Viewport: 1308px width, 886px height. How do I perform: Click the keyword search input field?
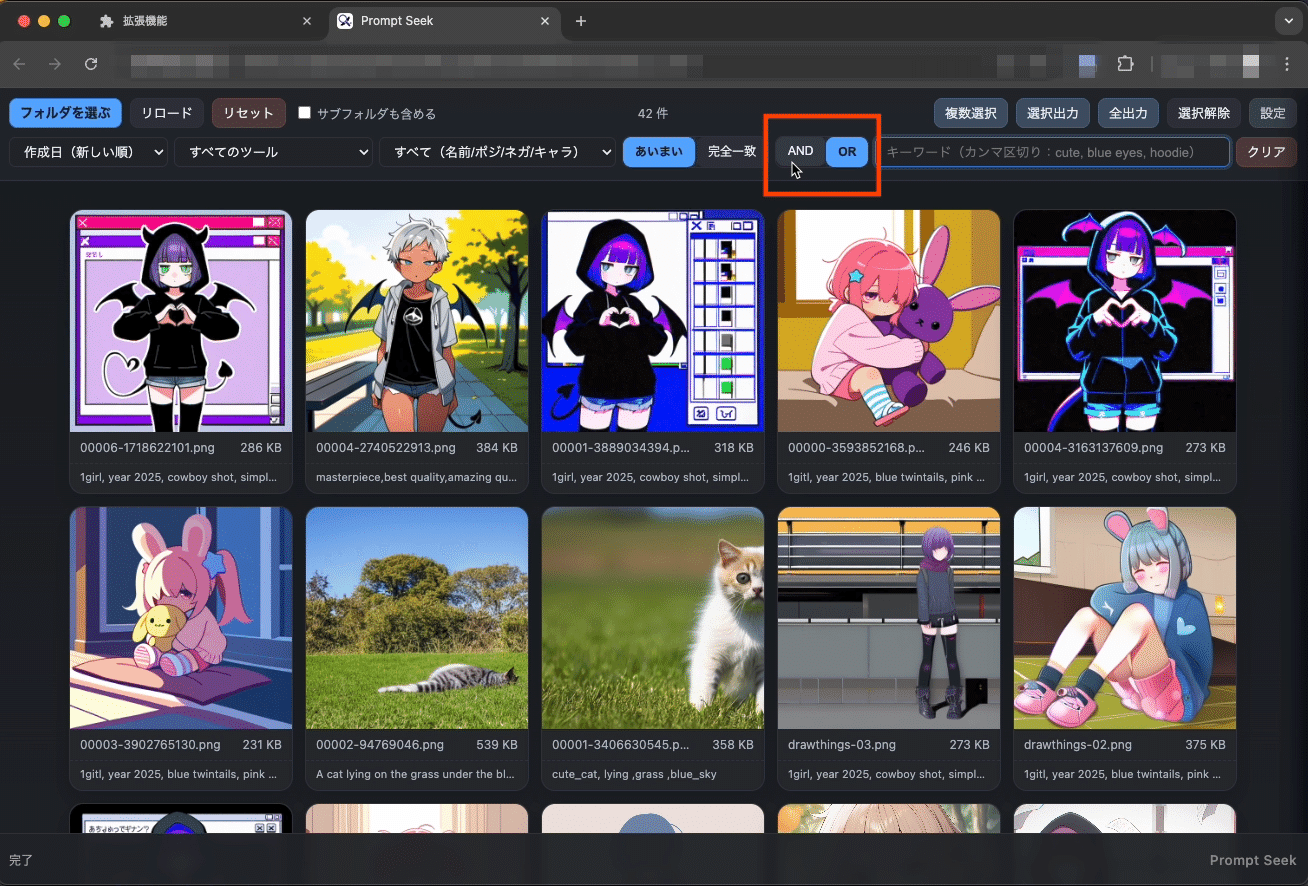[1053, 152]
